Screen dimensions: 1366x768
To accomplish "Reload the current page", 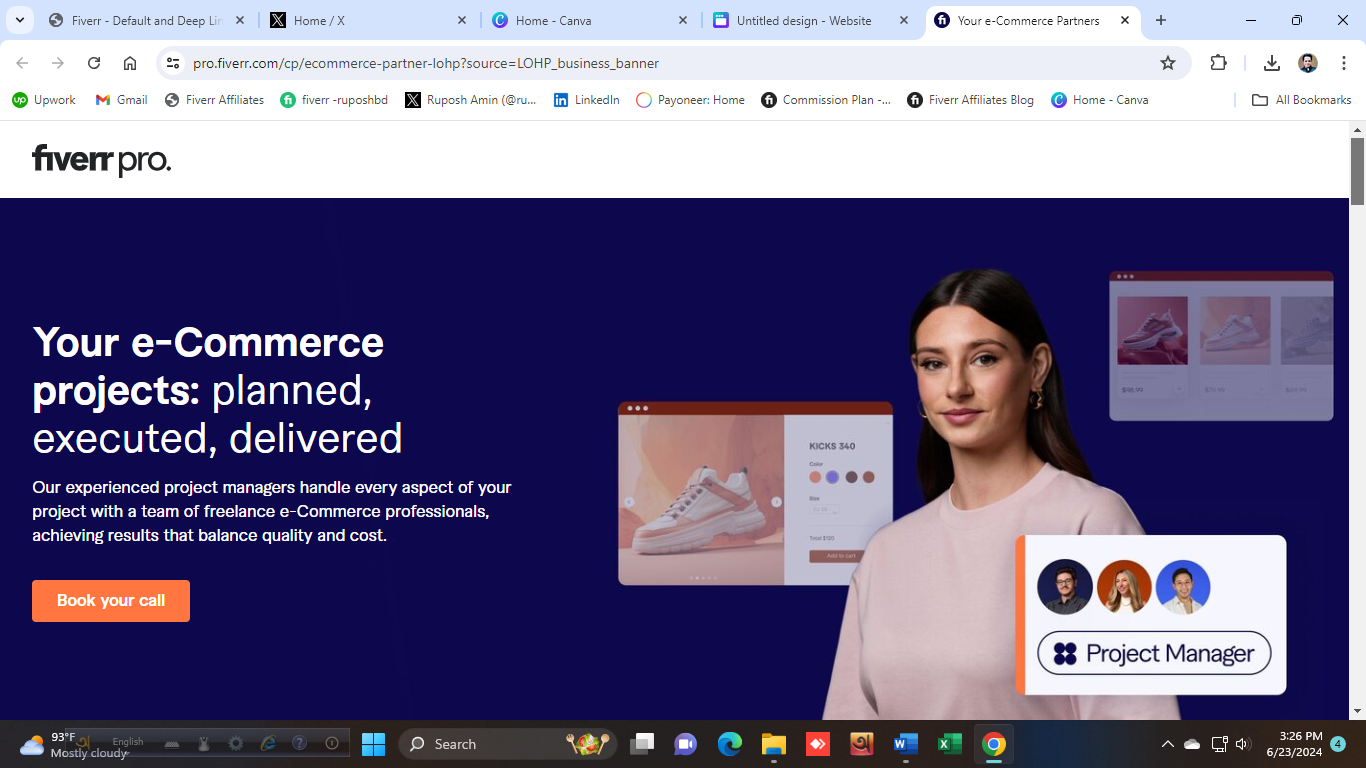I will tap(94, 63).
